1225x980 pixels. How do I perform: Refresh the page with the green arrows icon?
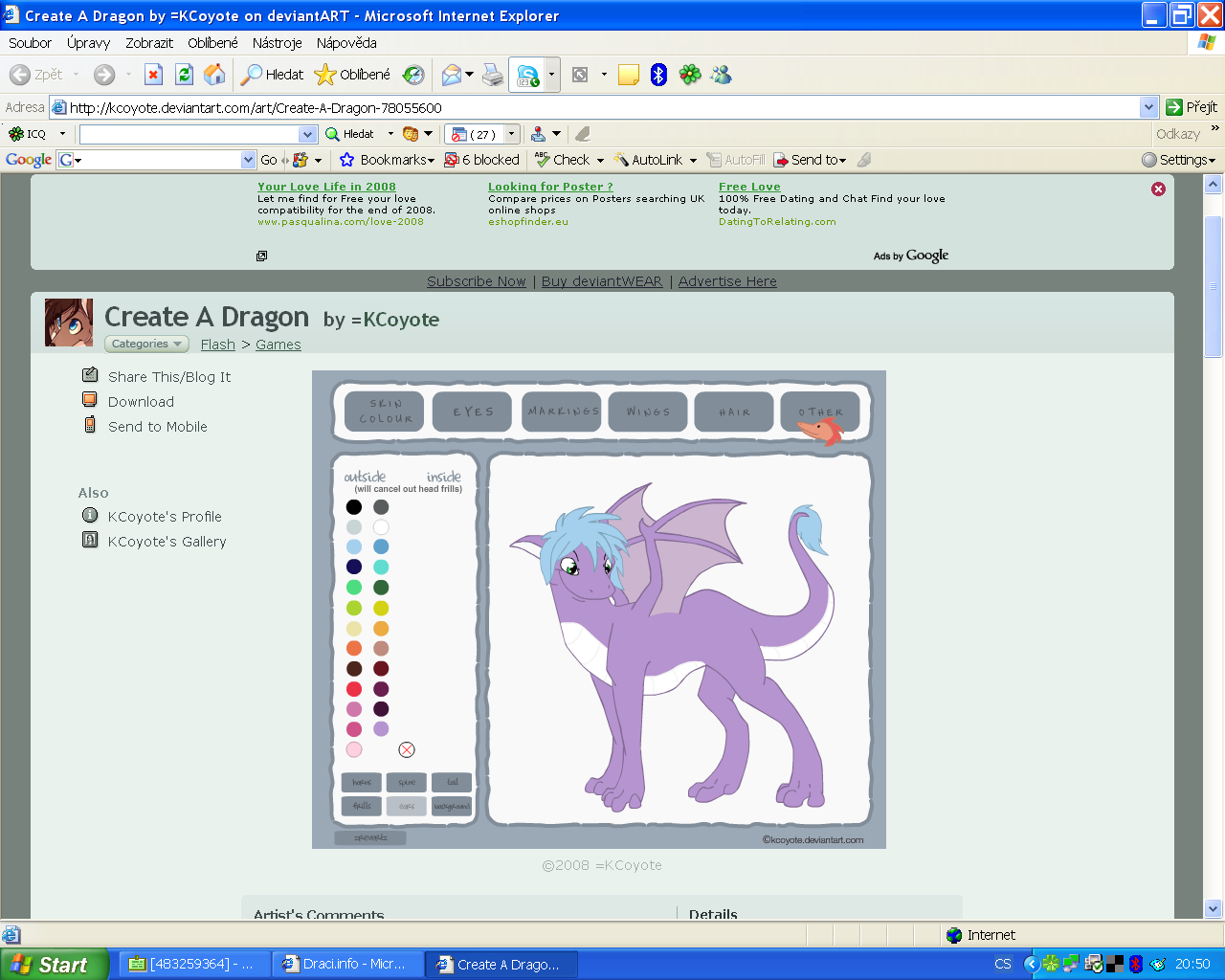tap(184, 75)
